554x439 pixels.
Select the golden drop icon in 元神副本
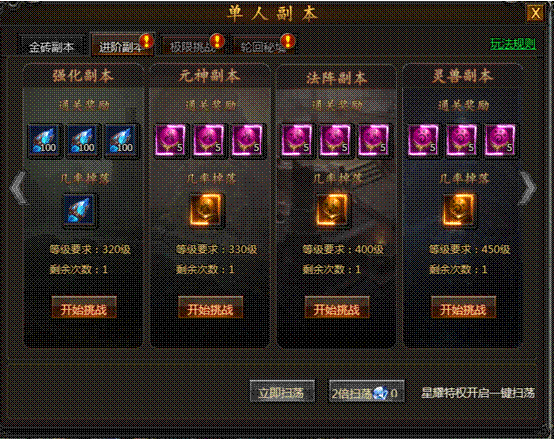[x=206, y=210]
